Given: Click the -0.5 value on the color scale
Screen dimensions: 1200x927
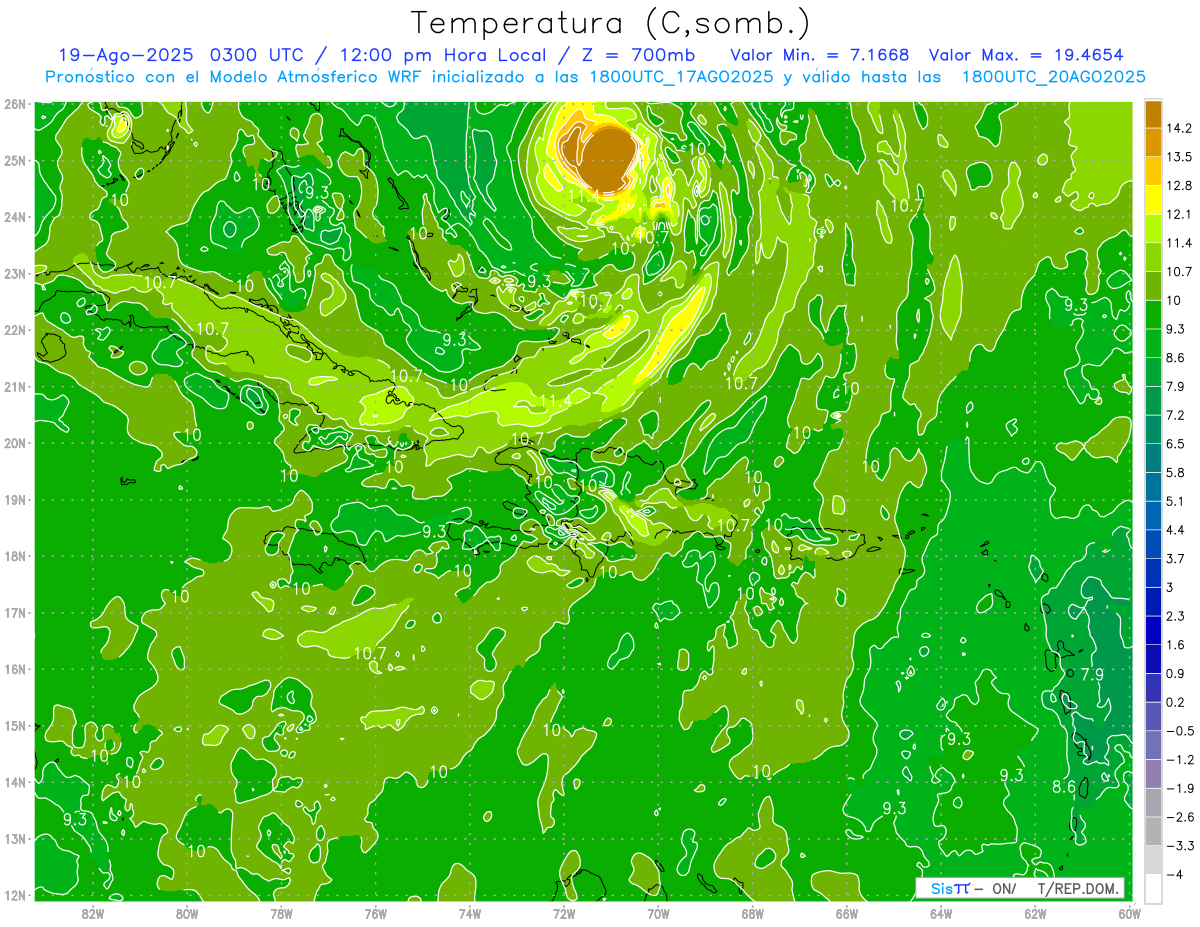Looking at the screenshot, I should (x=1178, y=731).
